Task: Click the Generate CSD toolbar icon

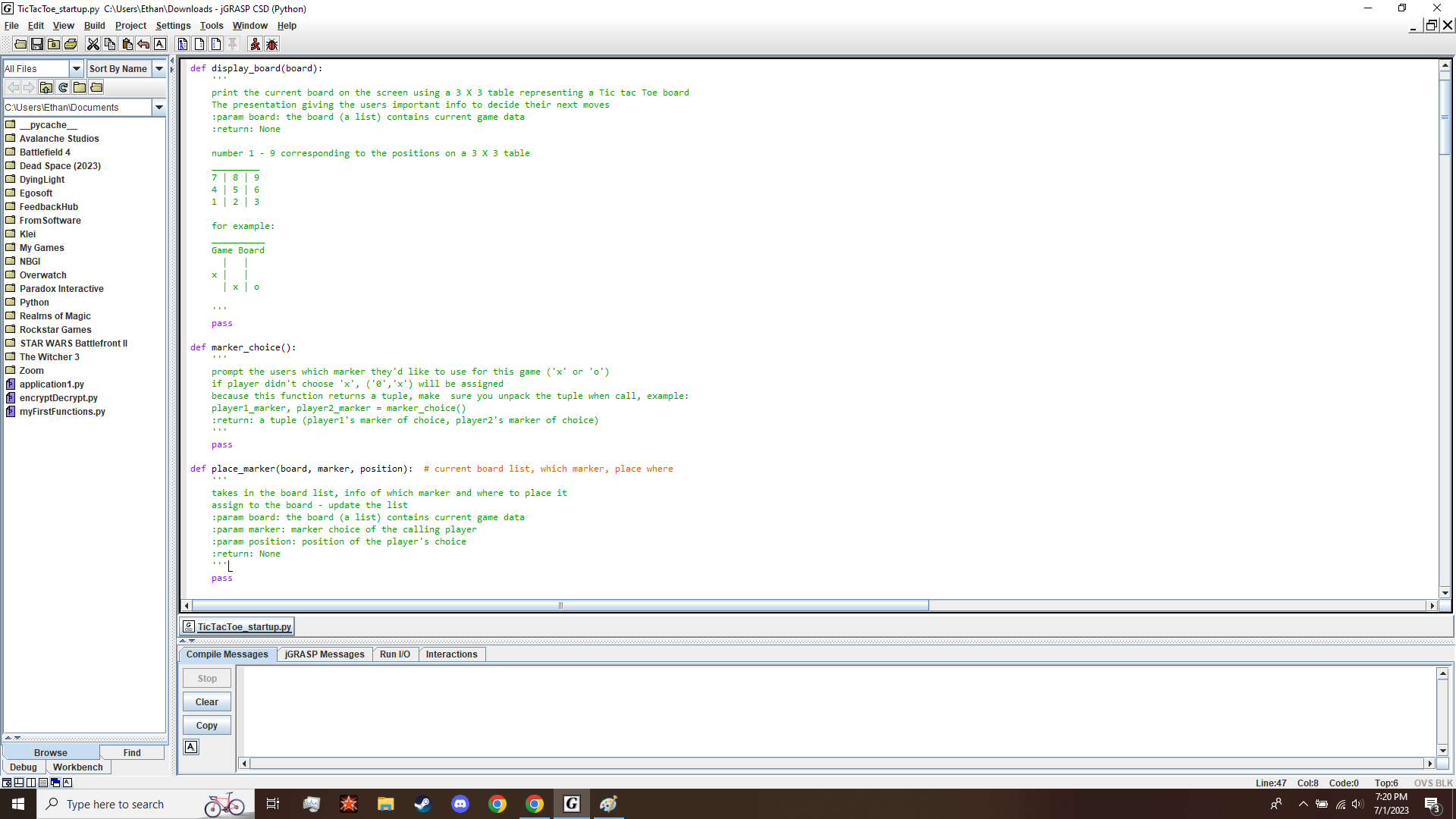Action: pyautogui.click(x=183, y=45)
